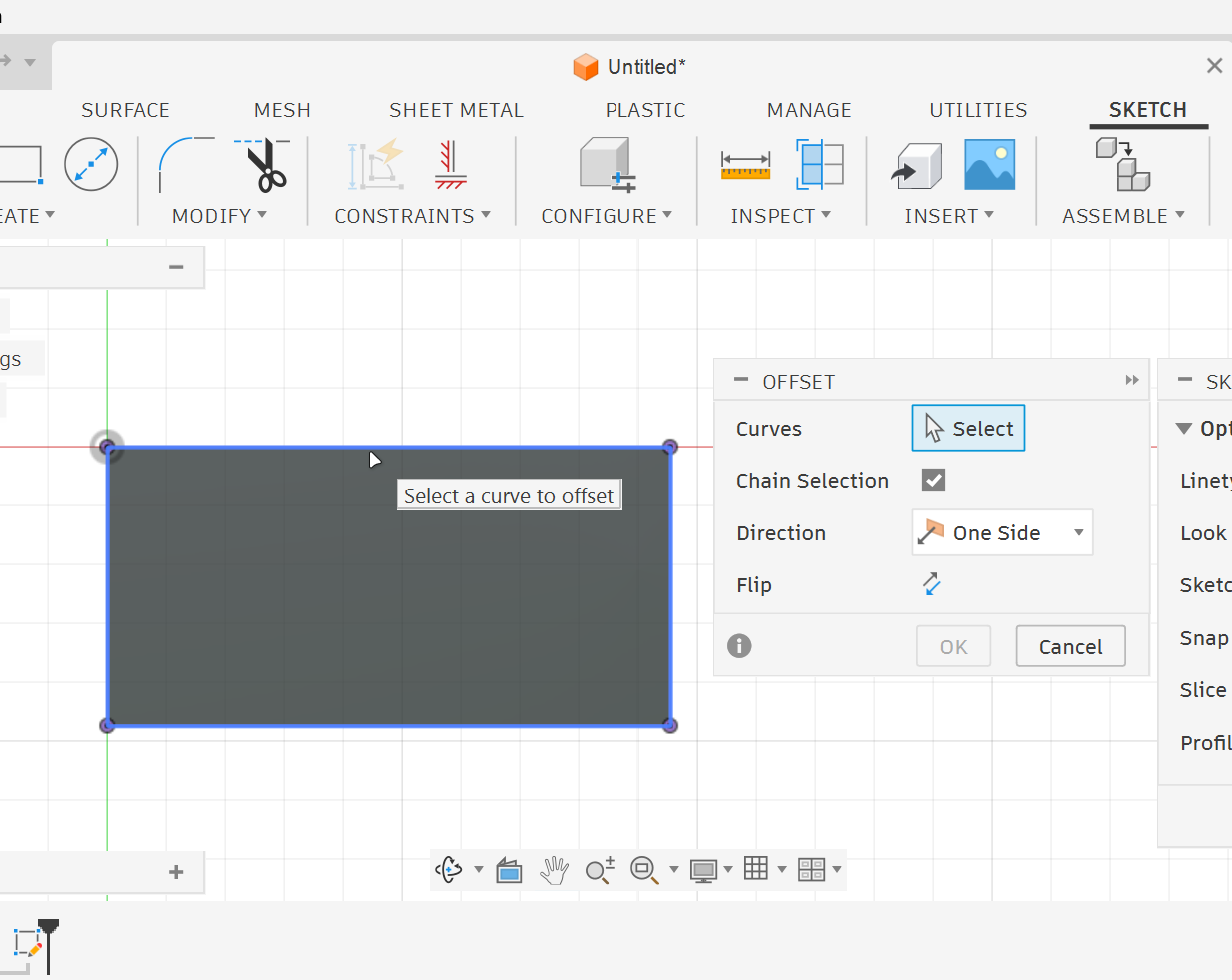Open the Viewports layout icon
This screenshot has width=1232, height=980.
click(x=811, y=870)
